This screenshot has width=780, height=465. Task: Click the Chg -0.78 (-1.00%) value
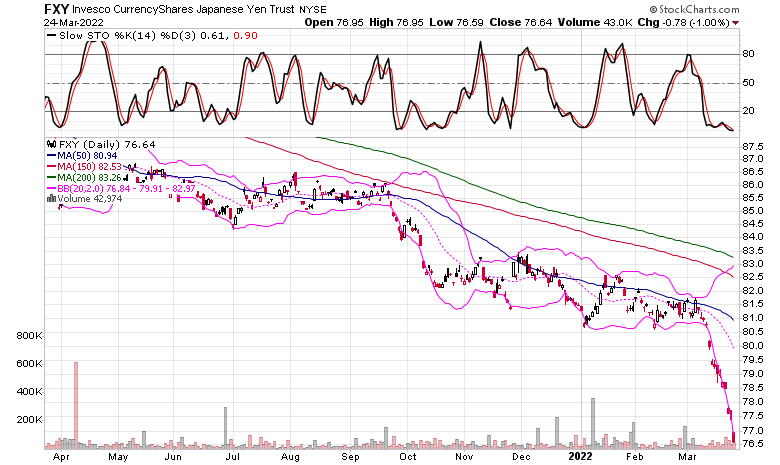(683, 22)
